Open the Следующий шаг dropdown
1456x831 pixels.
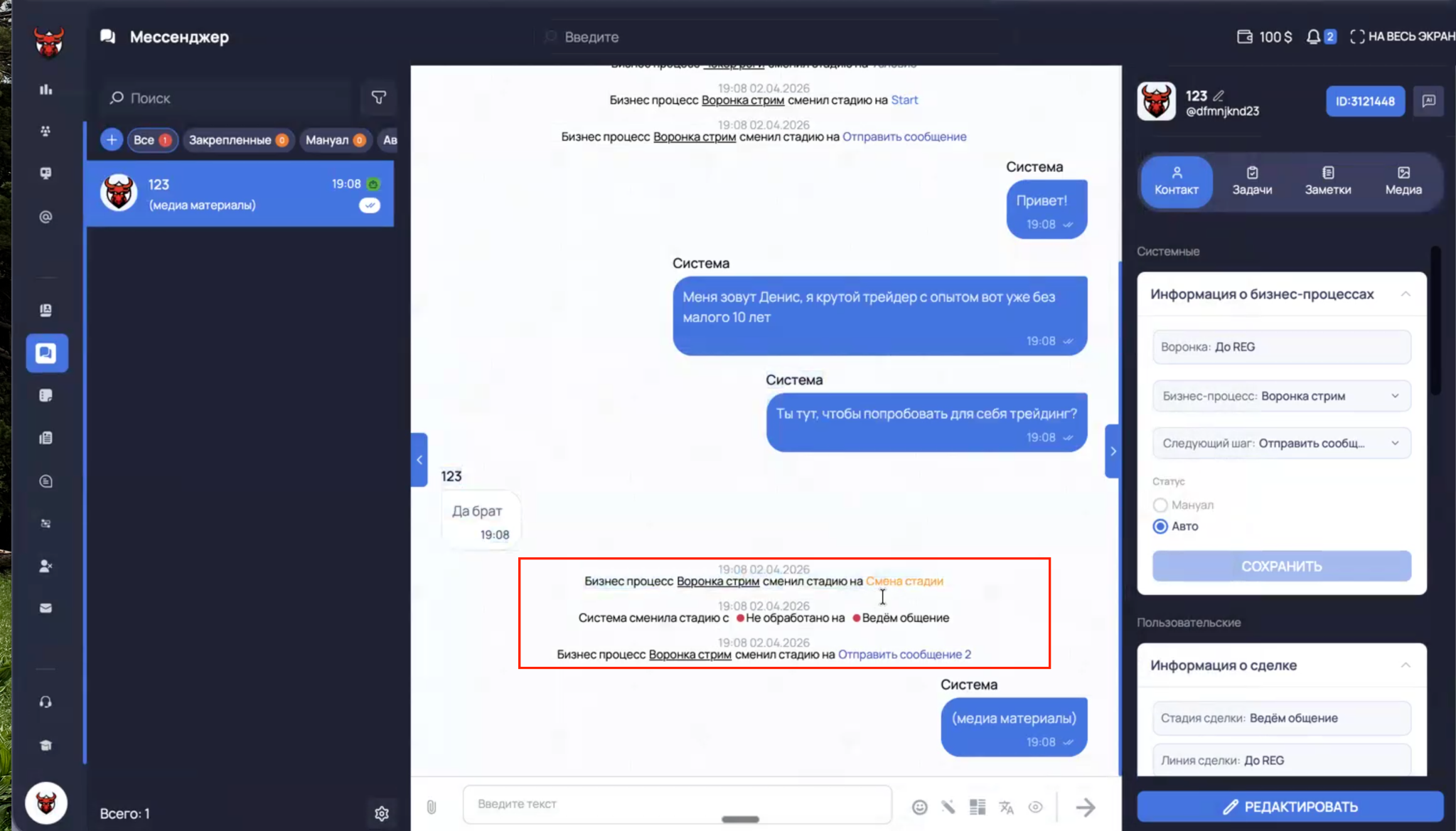pyautogui.click(x=1281, y=443)
